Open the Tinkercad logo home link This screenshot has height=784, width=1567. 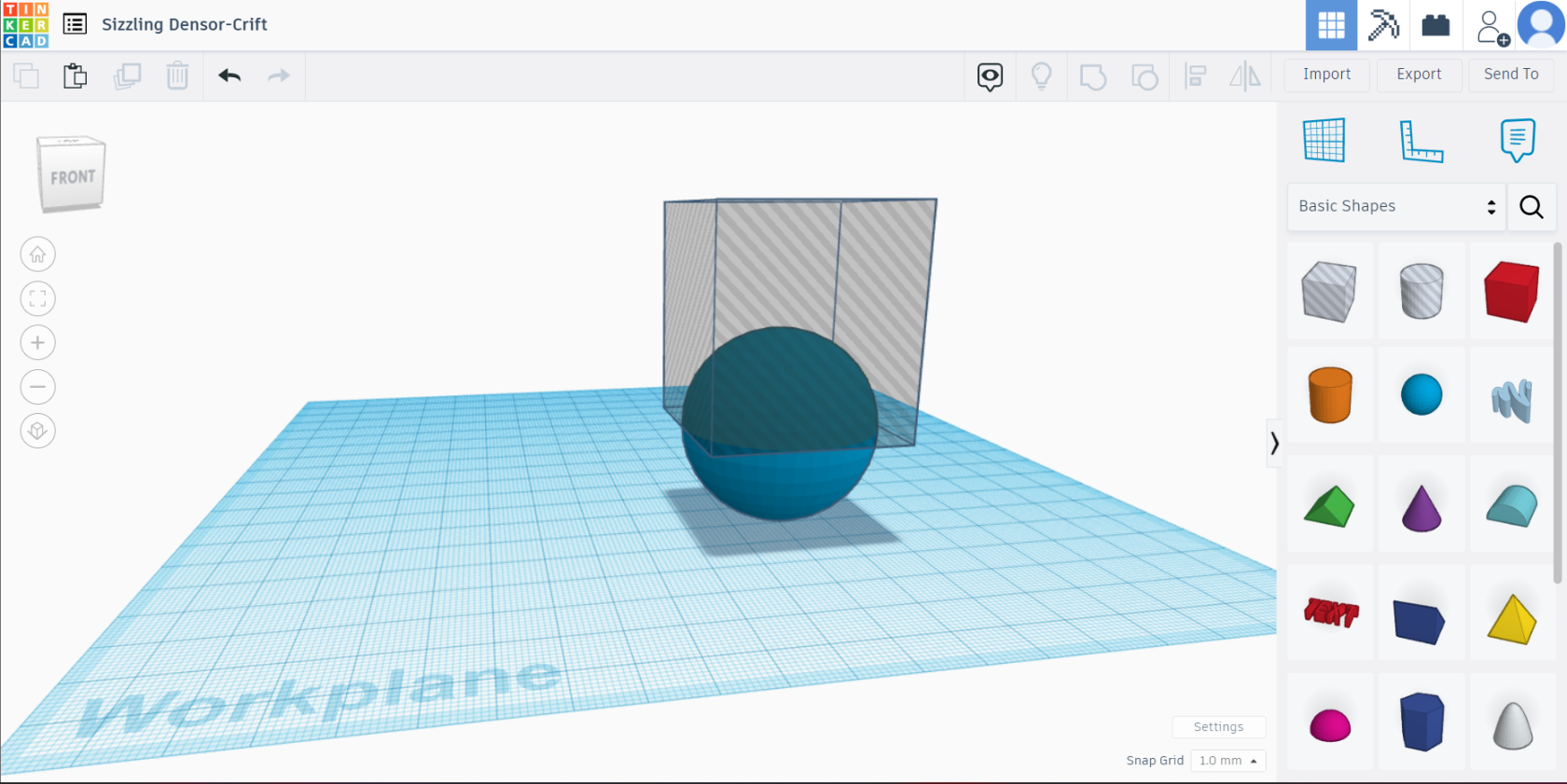pos(25,25)
